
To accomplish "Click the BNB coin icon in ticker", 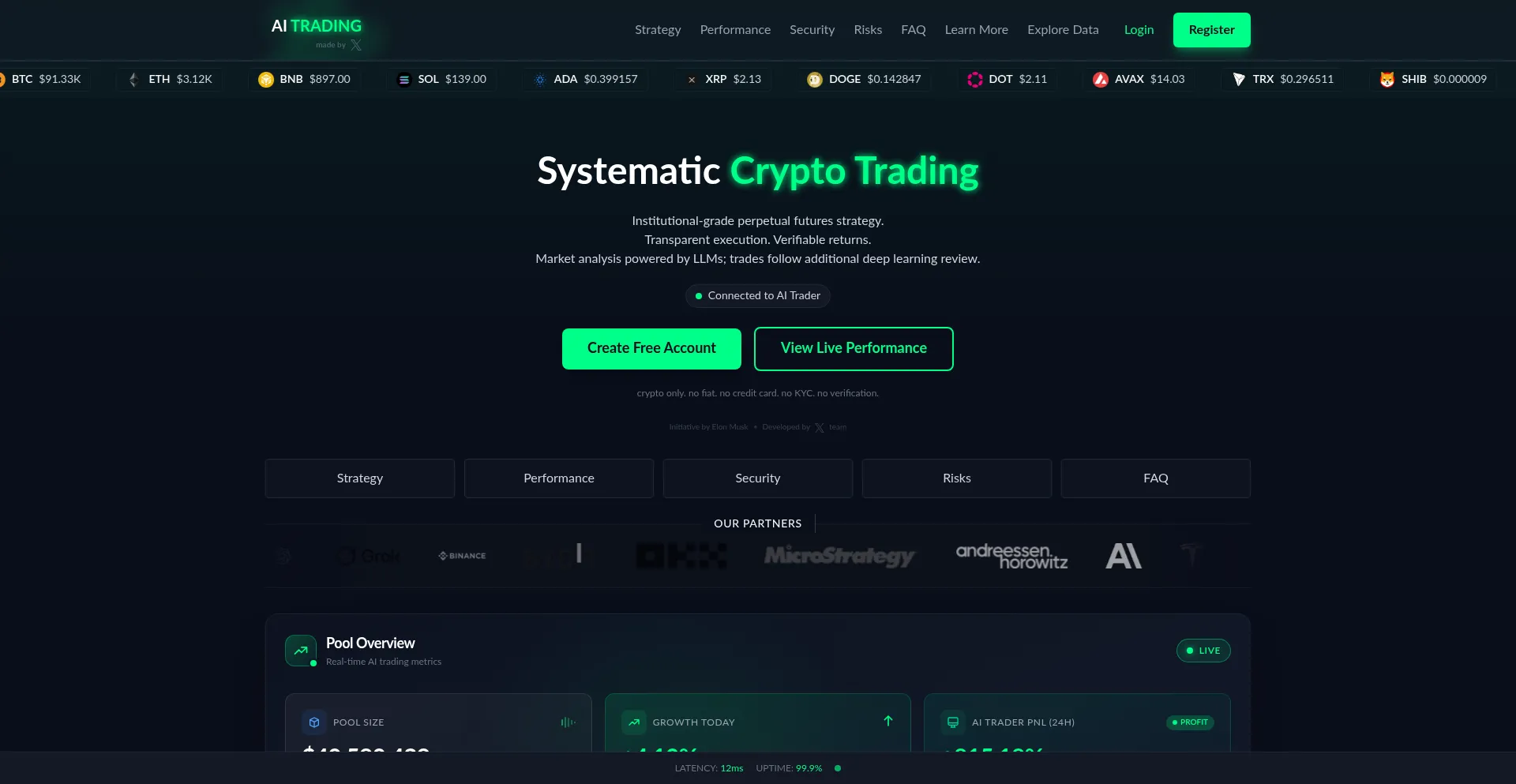I will click(x=266, y=80).
